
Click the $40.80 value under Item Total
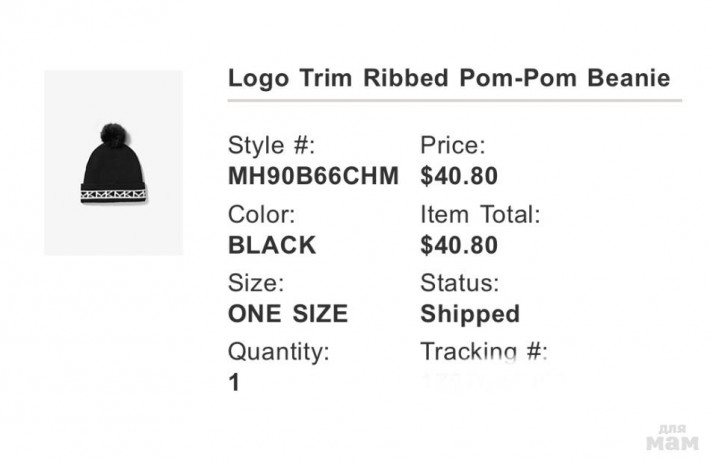point(459,245)
